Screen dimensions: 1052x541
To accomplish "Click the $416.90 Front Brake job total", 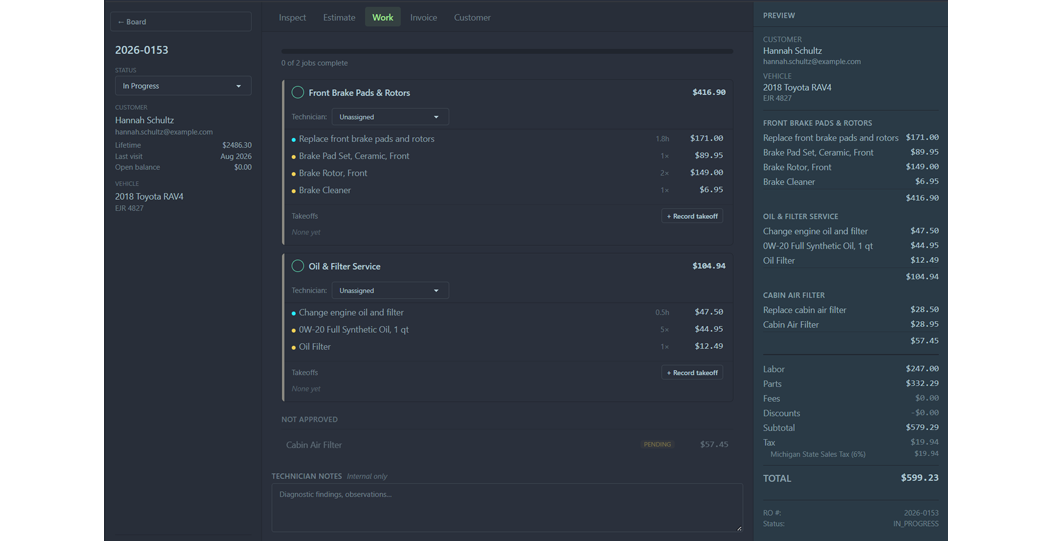I will tap(708, 93).
